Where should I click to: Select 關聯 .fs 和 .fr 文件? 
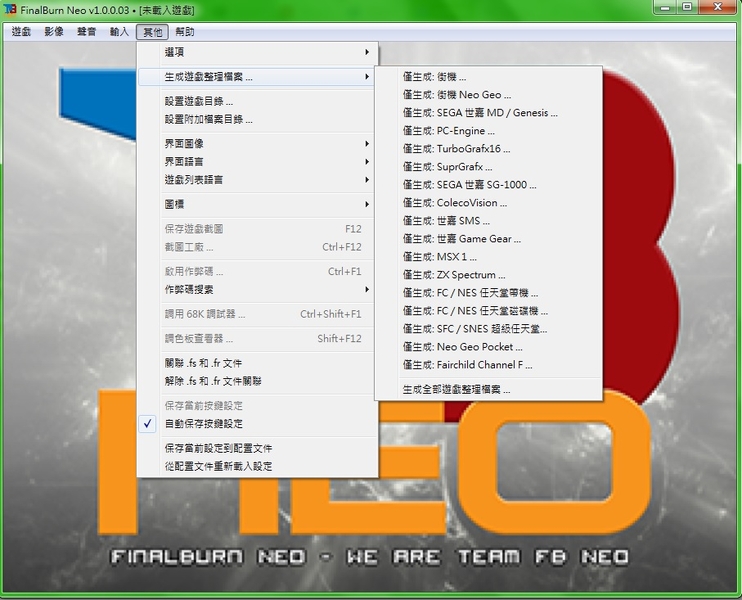(258, 363)
